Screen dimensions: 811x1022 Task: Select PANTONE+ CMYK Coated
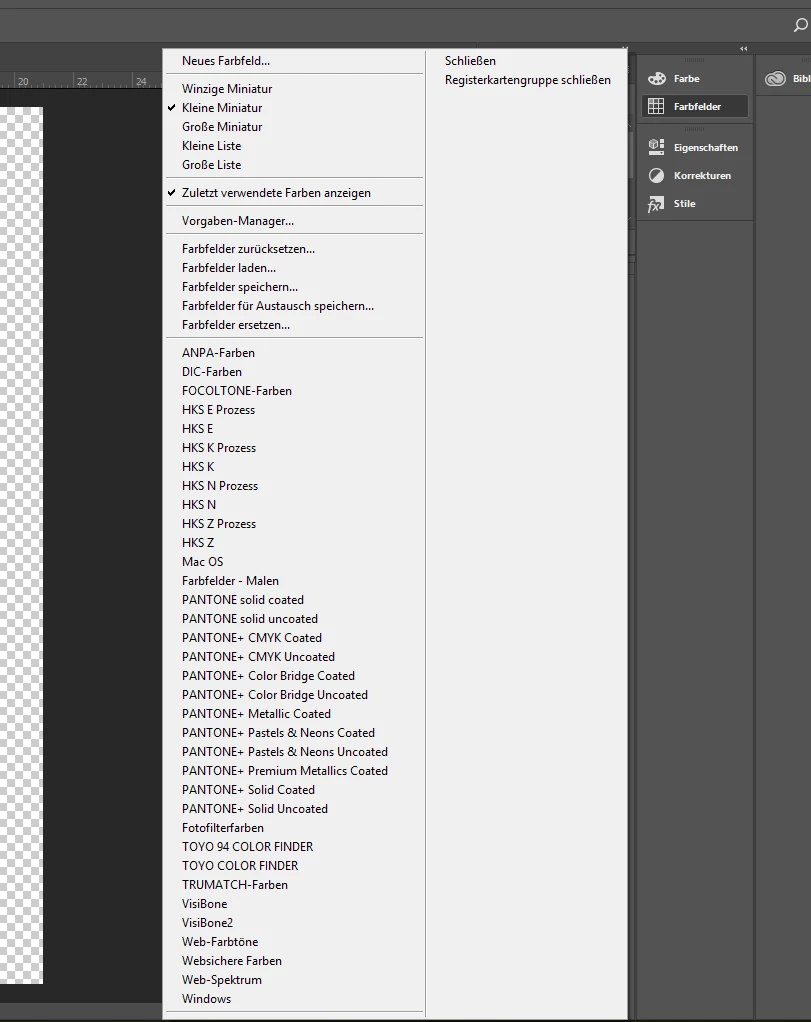click(x=252, y=637)
